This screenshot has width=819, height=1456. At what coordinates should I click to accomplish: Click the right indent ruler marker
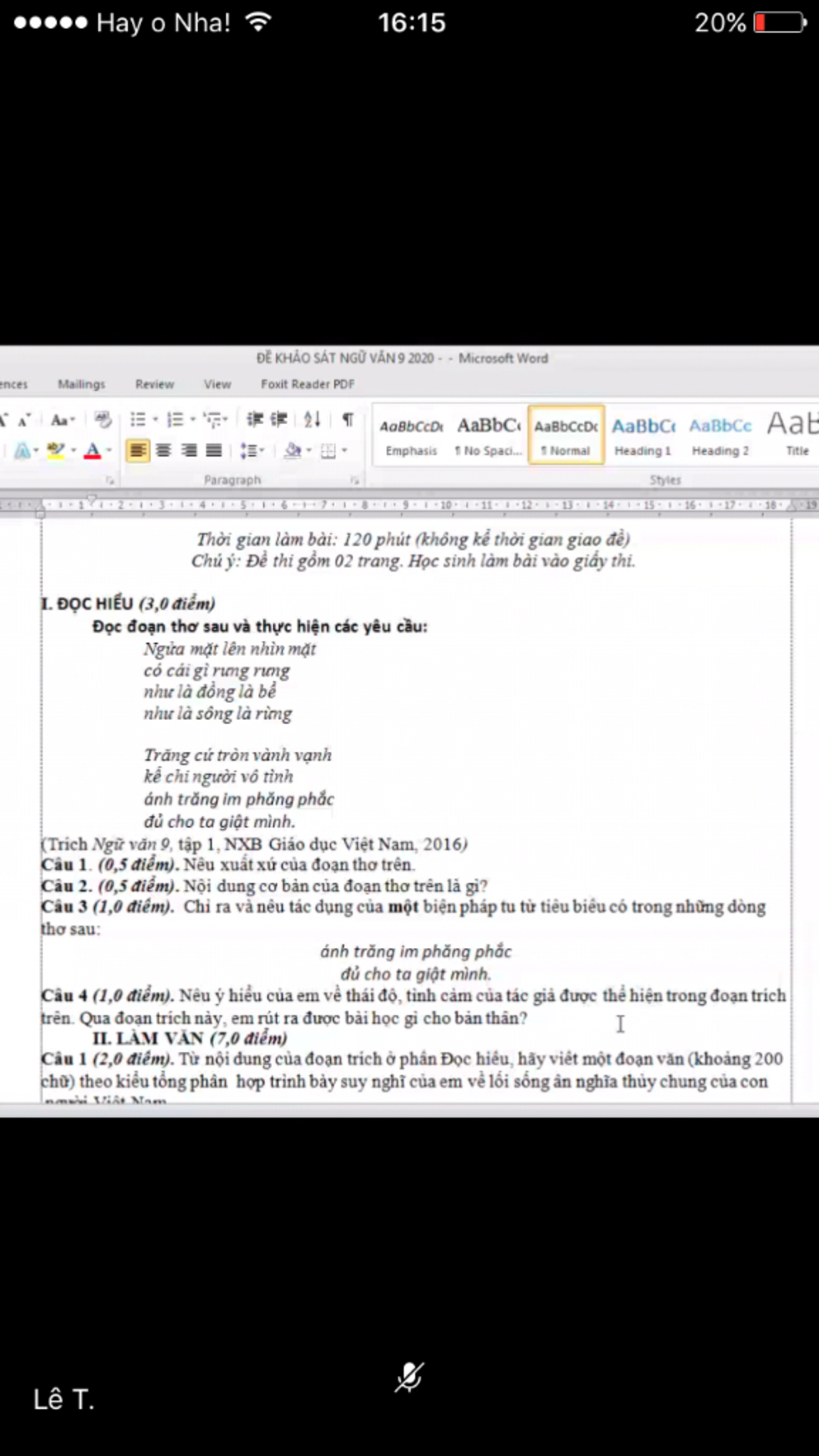pos(792,506)
